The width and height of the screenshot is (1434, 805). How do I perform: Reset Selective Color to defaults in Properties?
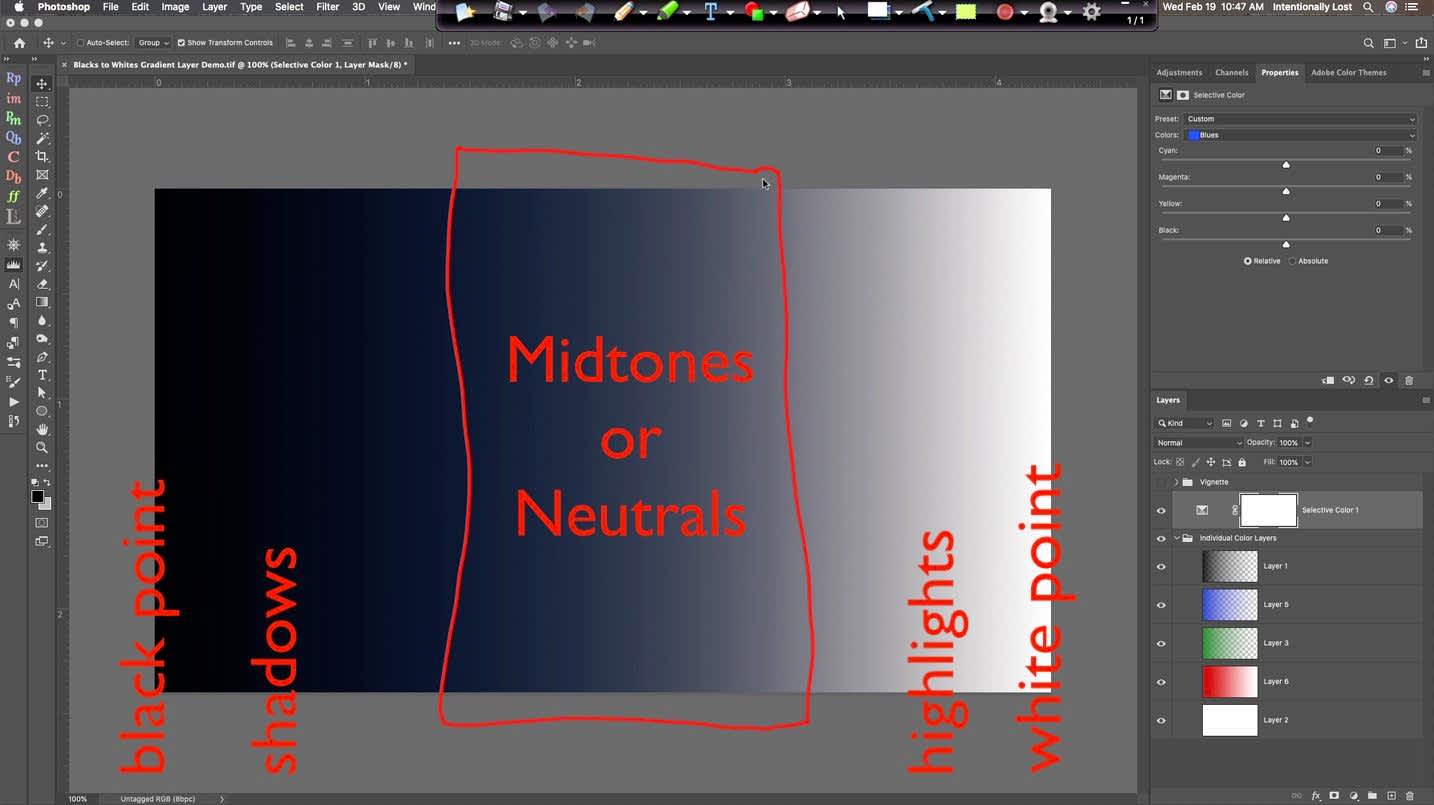(1369, 380)
